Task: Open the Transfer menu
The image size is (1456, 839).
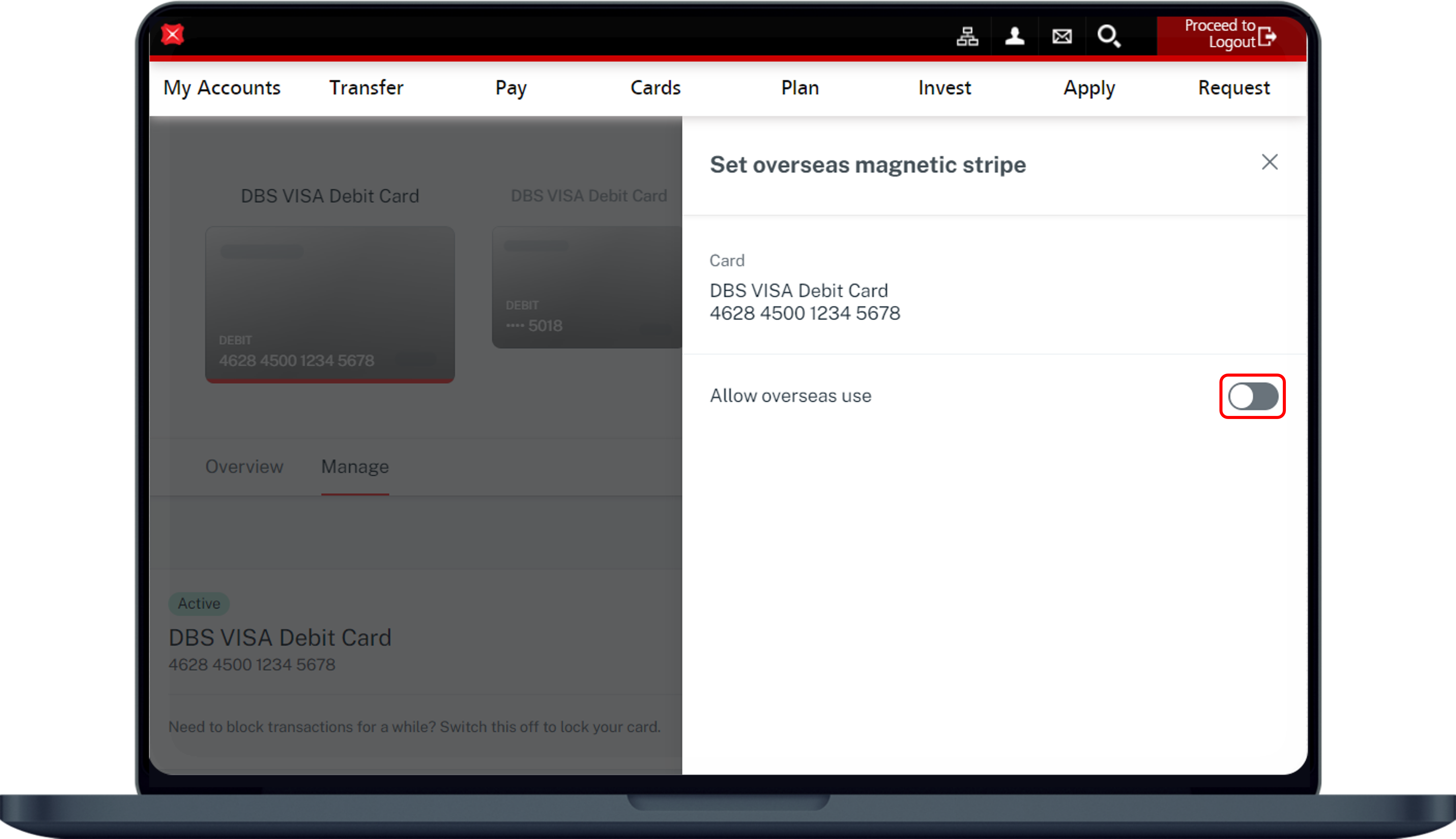Action: tap(366, 87)
